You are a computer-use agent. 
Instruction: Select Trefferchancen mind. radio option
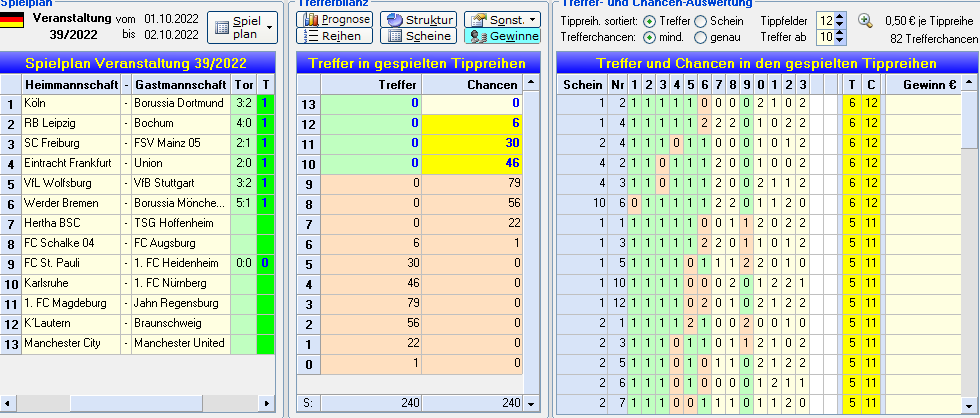pyautogui.click(x=649, y=37)
